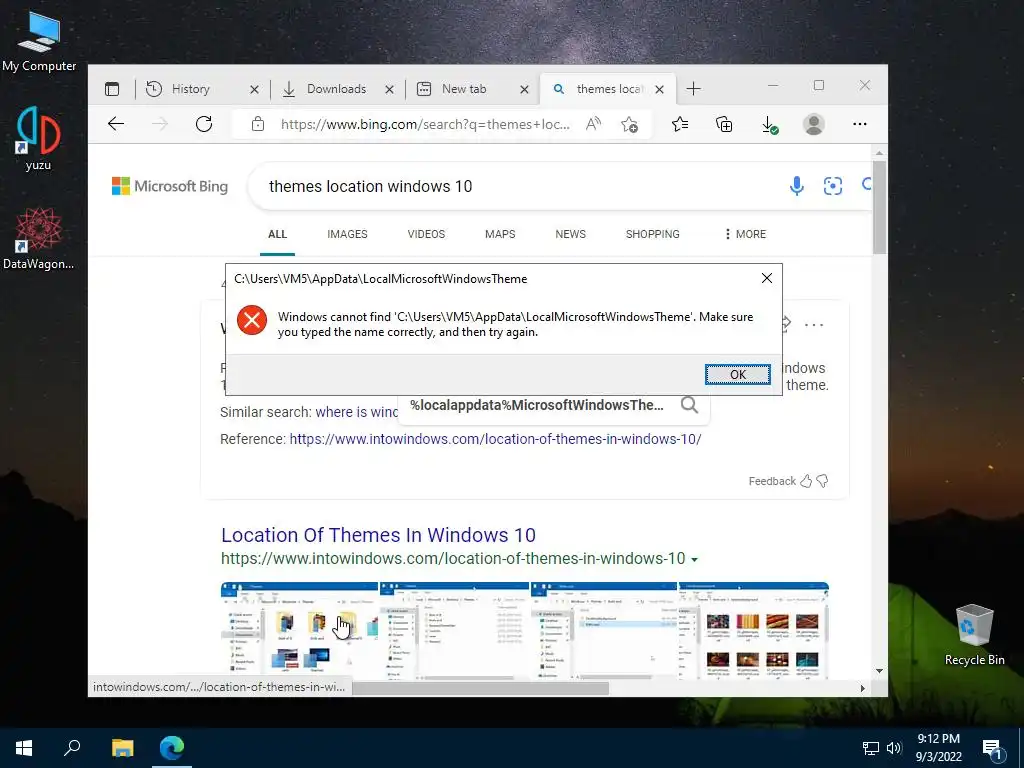Viewport: 1024px width, 768px height.
Task: Close the Windows cannot find error dialog
Action: pos(767,278)
